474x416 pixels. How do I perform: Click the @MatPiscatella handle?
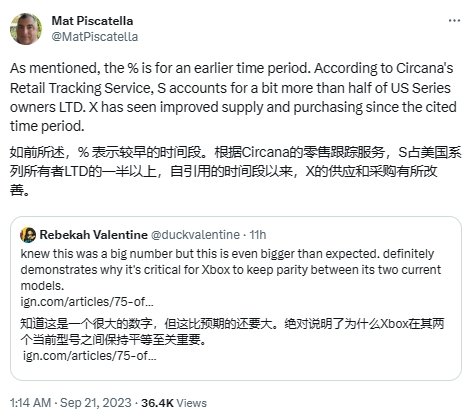pos(95,36)
